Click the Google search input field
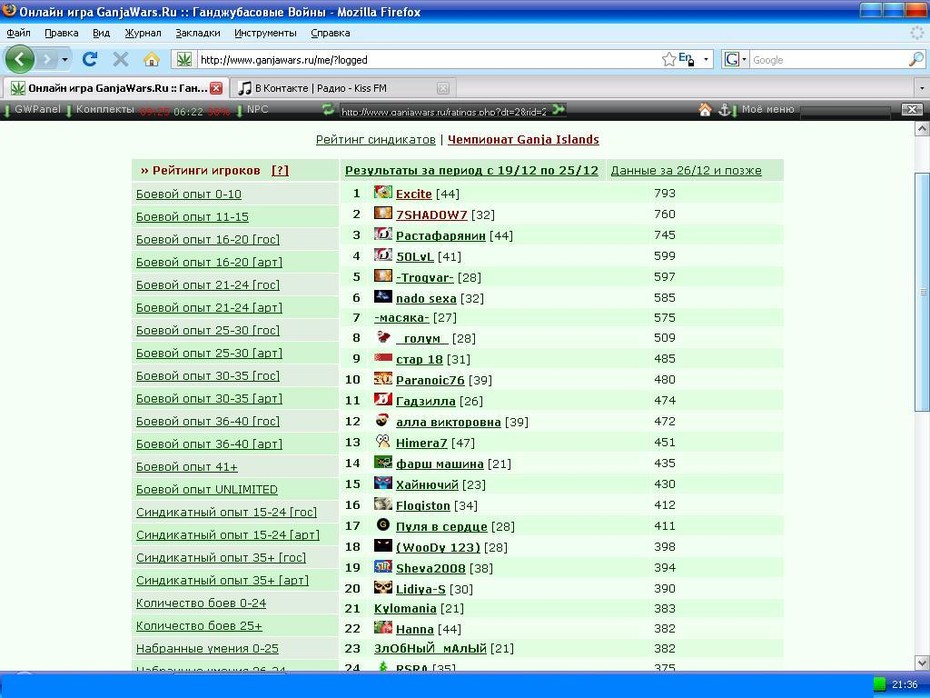 pyautogui.click(x=829, y=59)
